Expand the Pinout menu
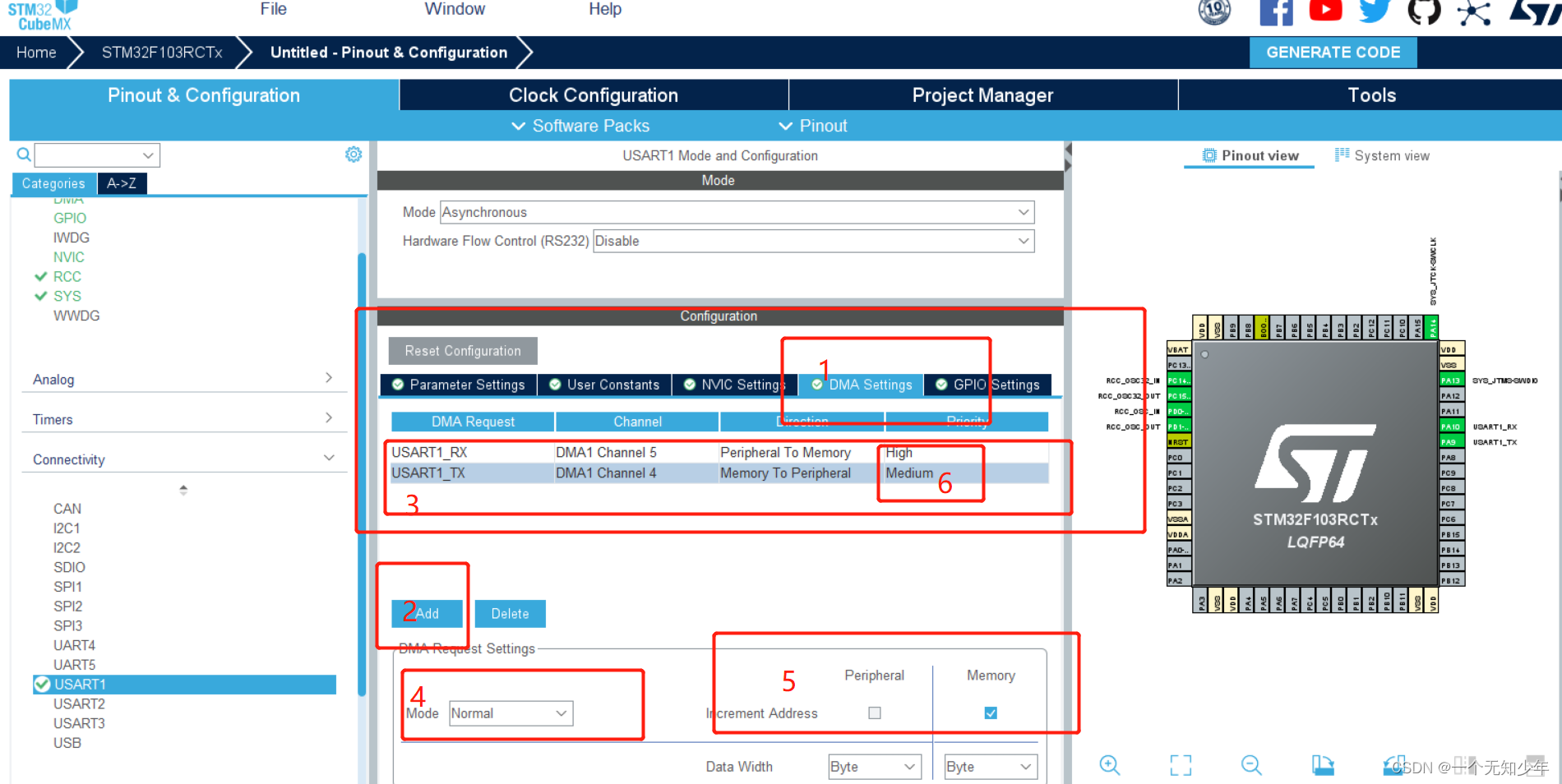This screenshot has height=784, width=1562. click(812, 126)
